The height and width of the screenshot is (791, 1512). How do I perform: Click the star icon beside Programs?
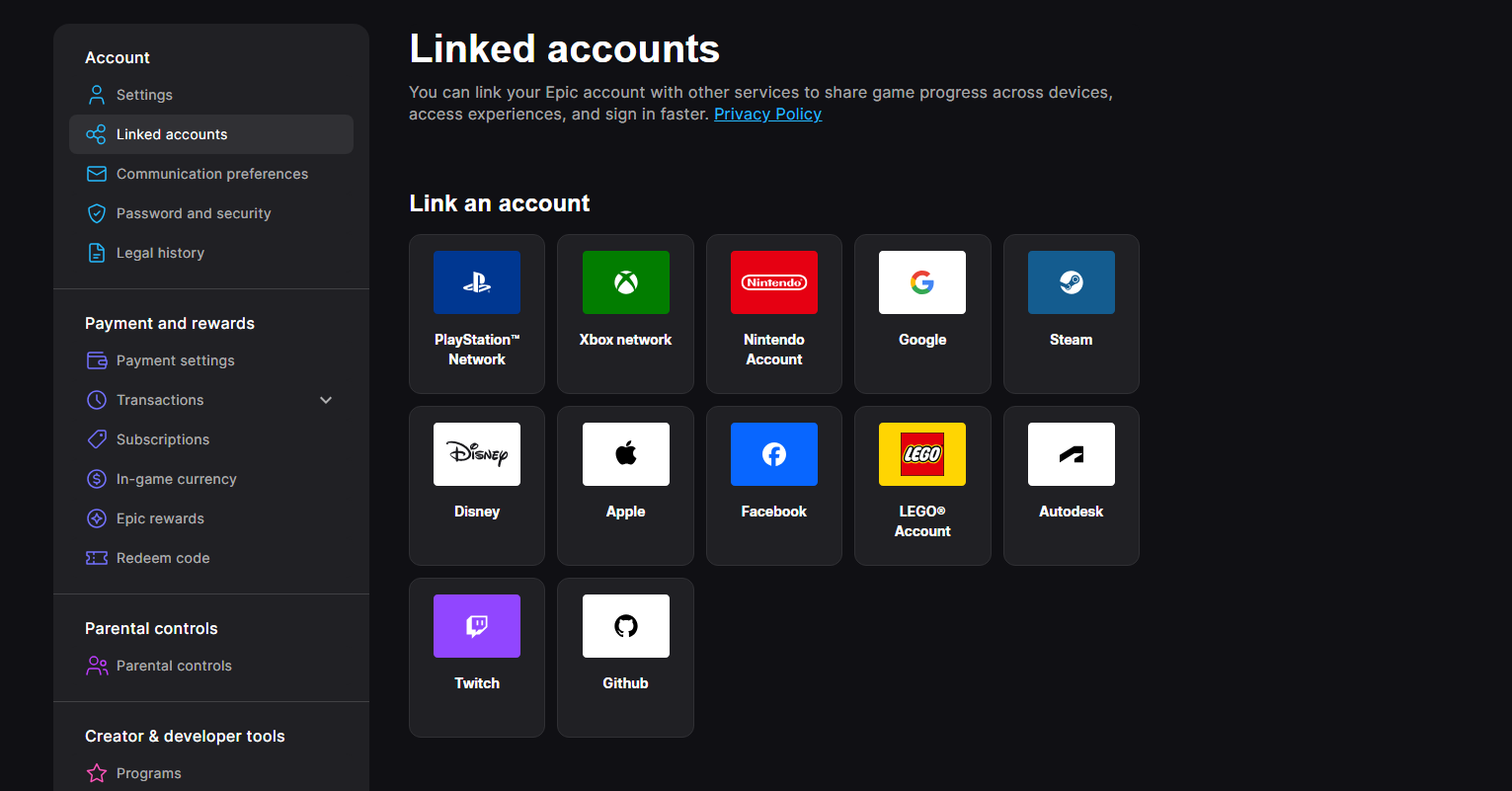click(97, 773)
